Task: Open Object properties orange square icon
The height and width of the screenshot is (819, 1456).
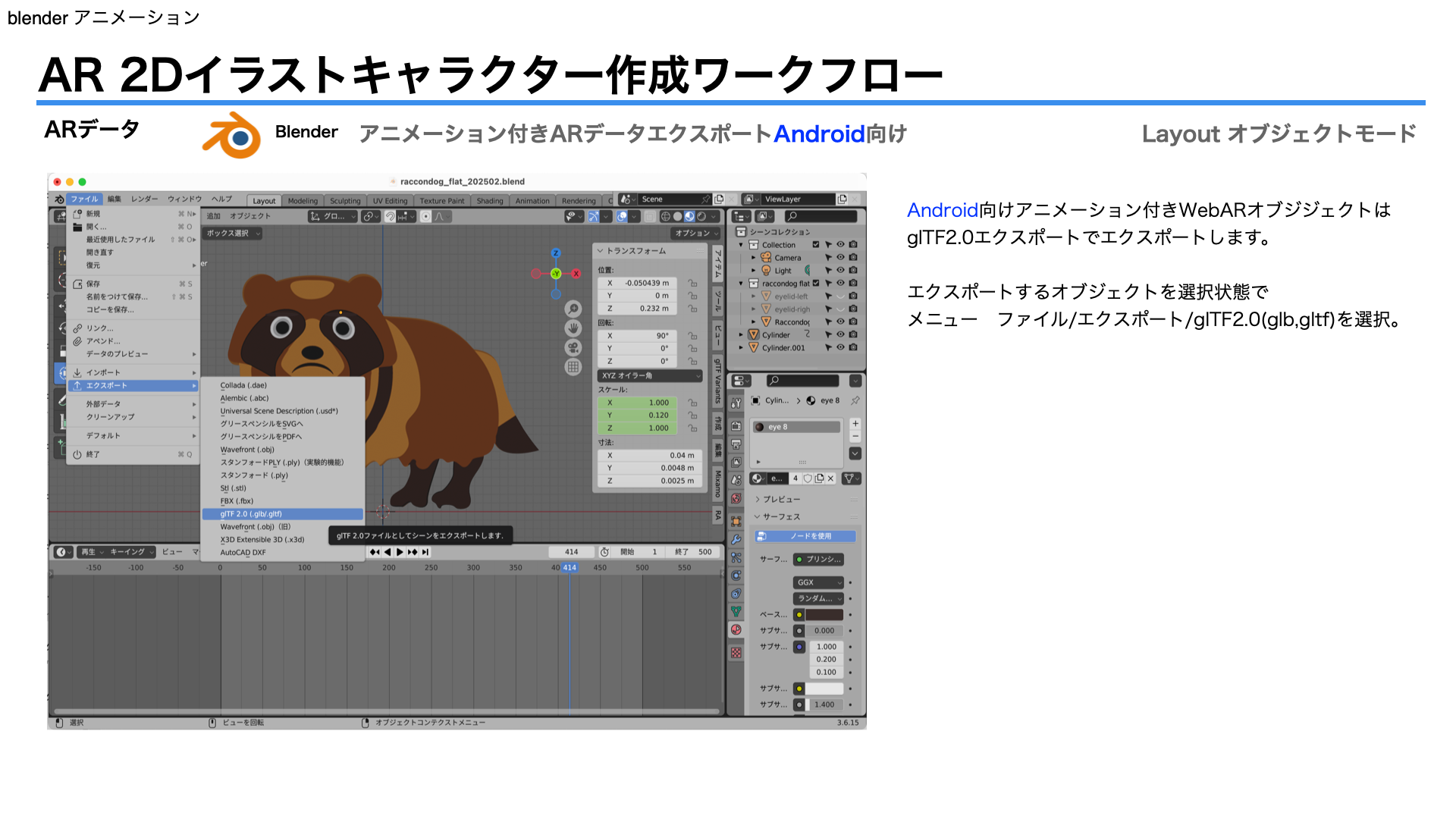Action: tap(736, 522)
